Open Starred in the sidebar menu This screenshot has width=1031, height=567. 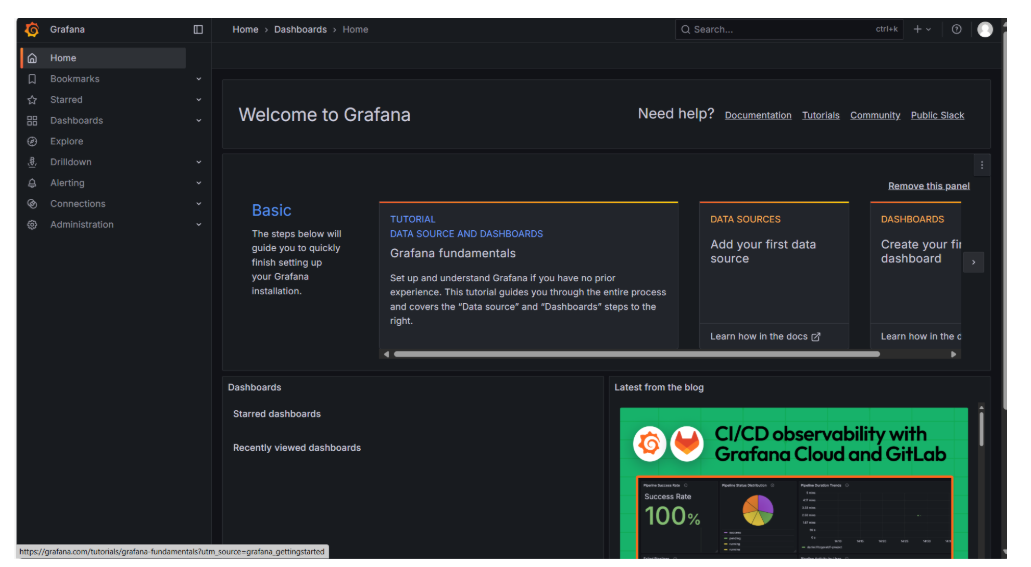[x=66, y=100]
